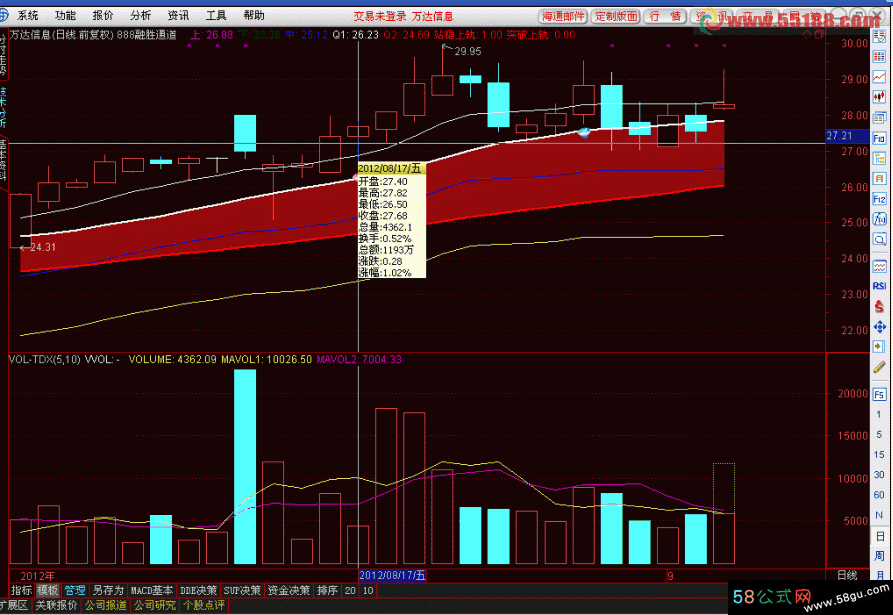Viewport: 893px width, 615px height.
Task: Click the 模板 tab
Action: pos(48,591)
